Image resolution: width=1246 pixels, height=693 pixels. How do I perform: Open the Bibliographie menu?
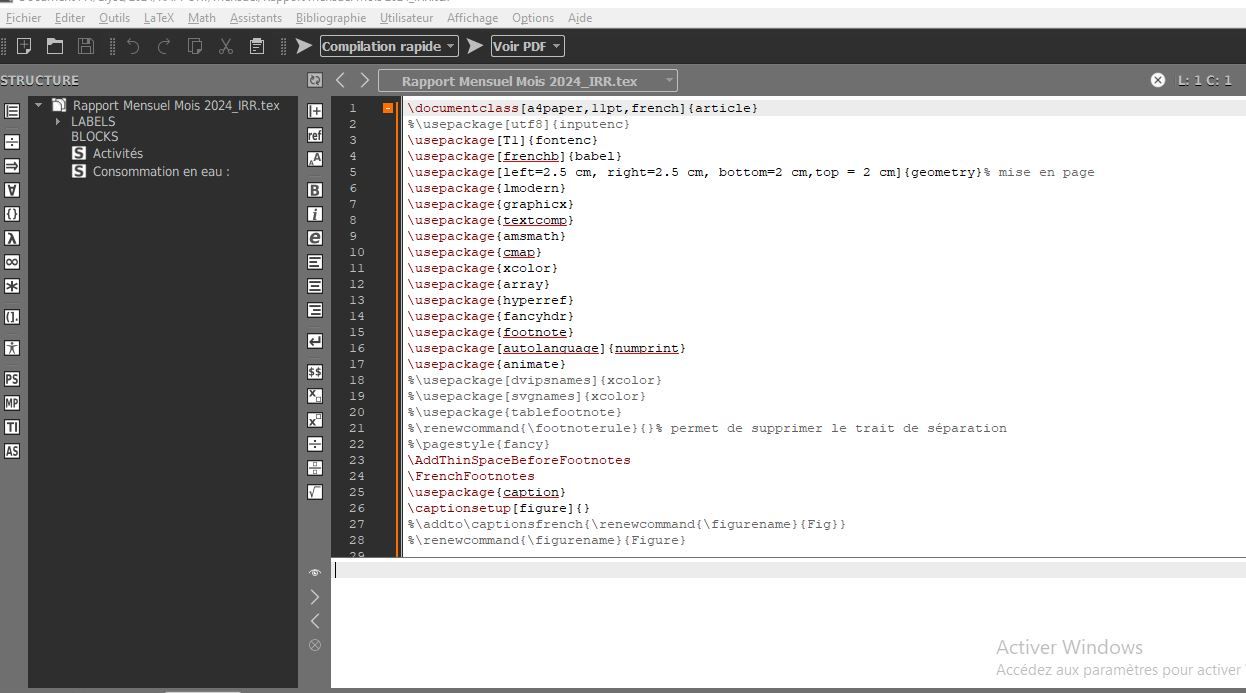tap(331, 18)
